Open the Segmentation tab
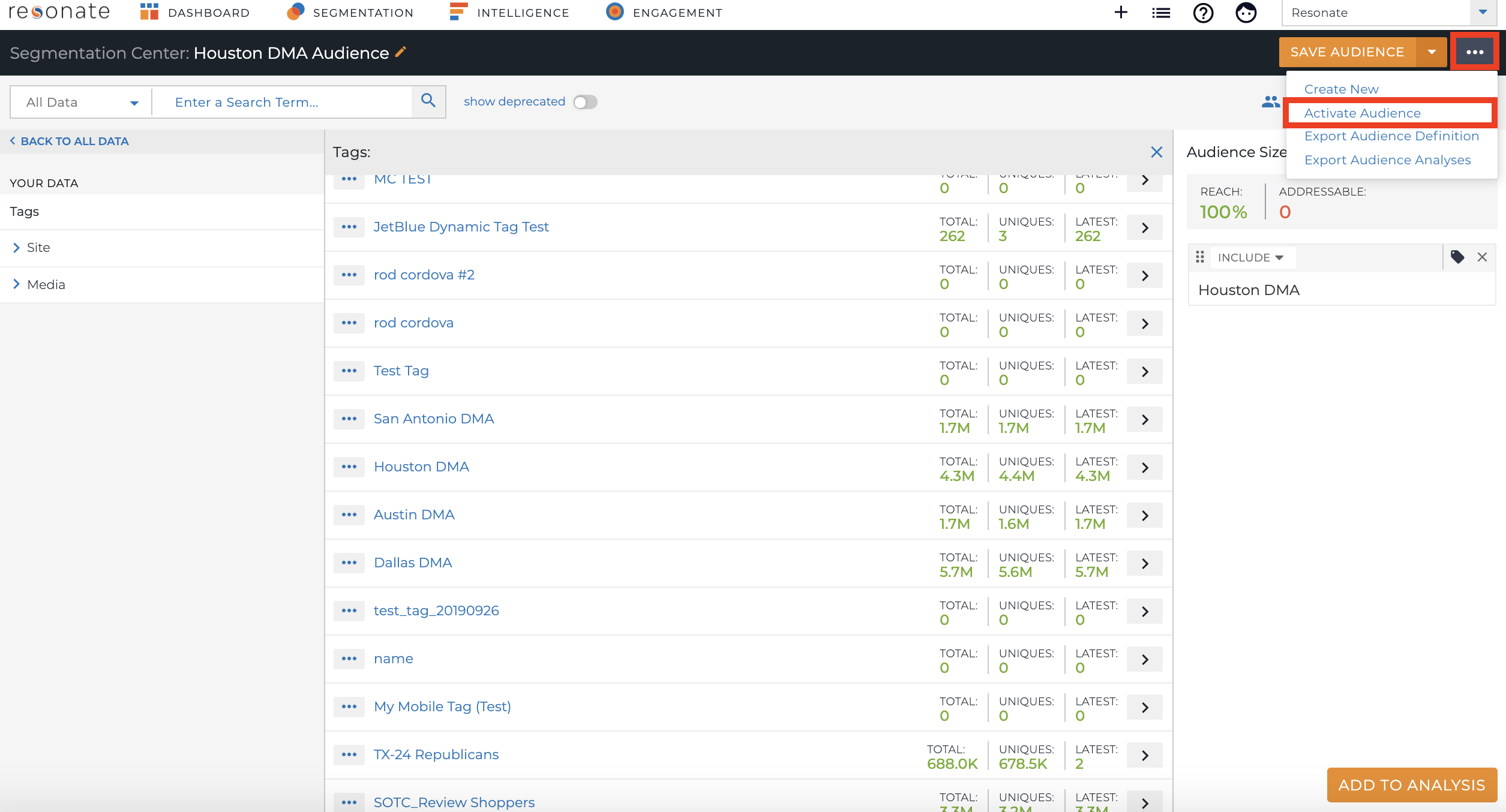 click(350, 13)
